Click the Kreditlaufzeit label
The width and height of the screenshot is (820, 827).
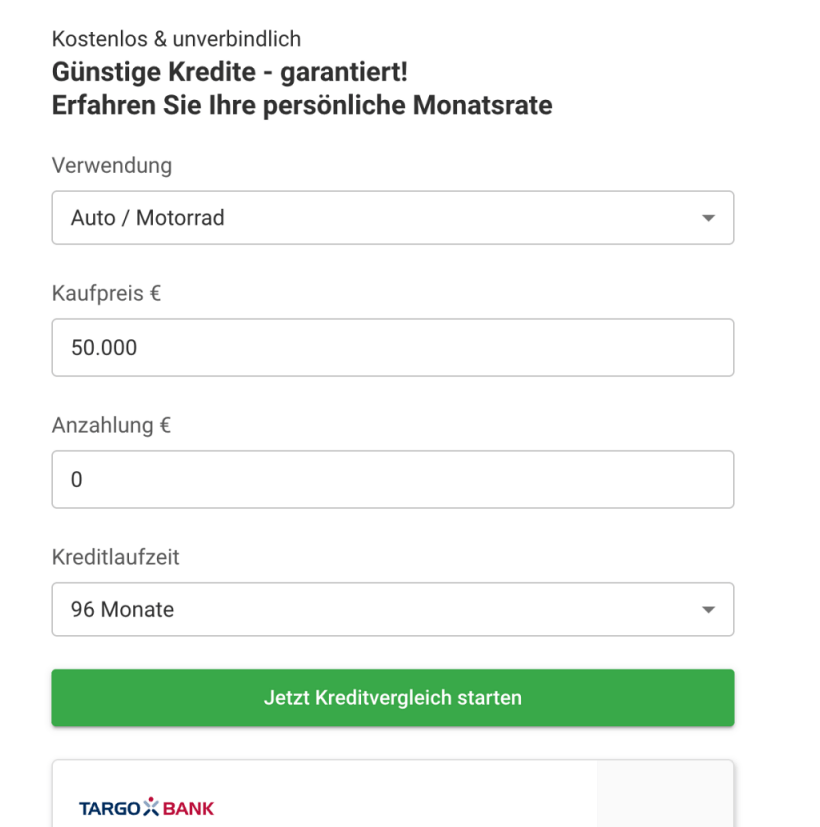click(x=115, y=557)
